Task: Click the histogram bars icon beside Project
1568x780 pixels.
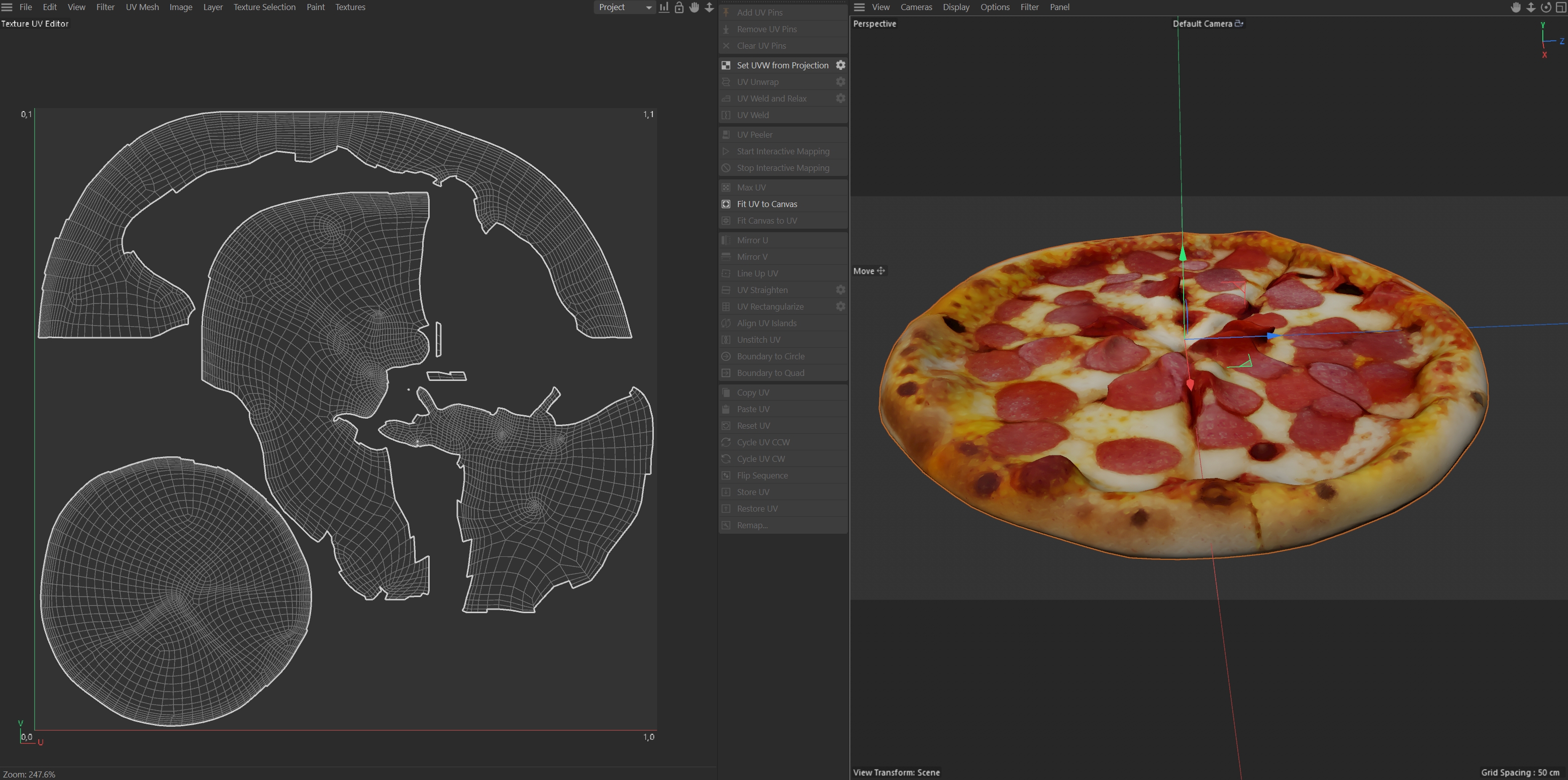Action: pos(664,8)
